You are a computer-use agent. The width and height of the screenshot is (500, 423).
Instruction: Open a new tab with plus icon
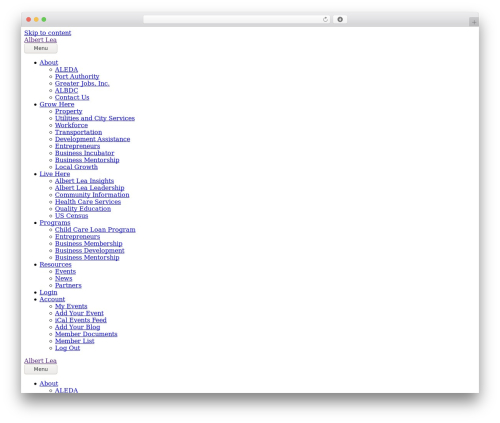point(474,22)
